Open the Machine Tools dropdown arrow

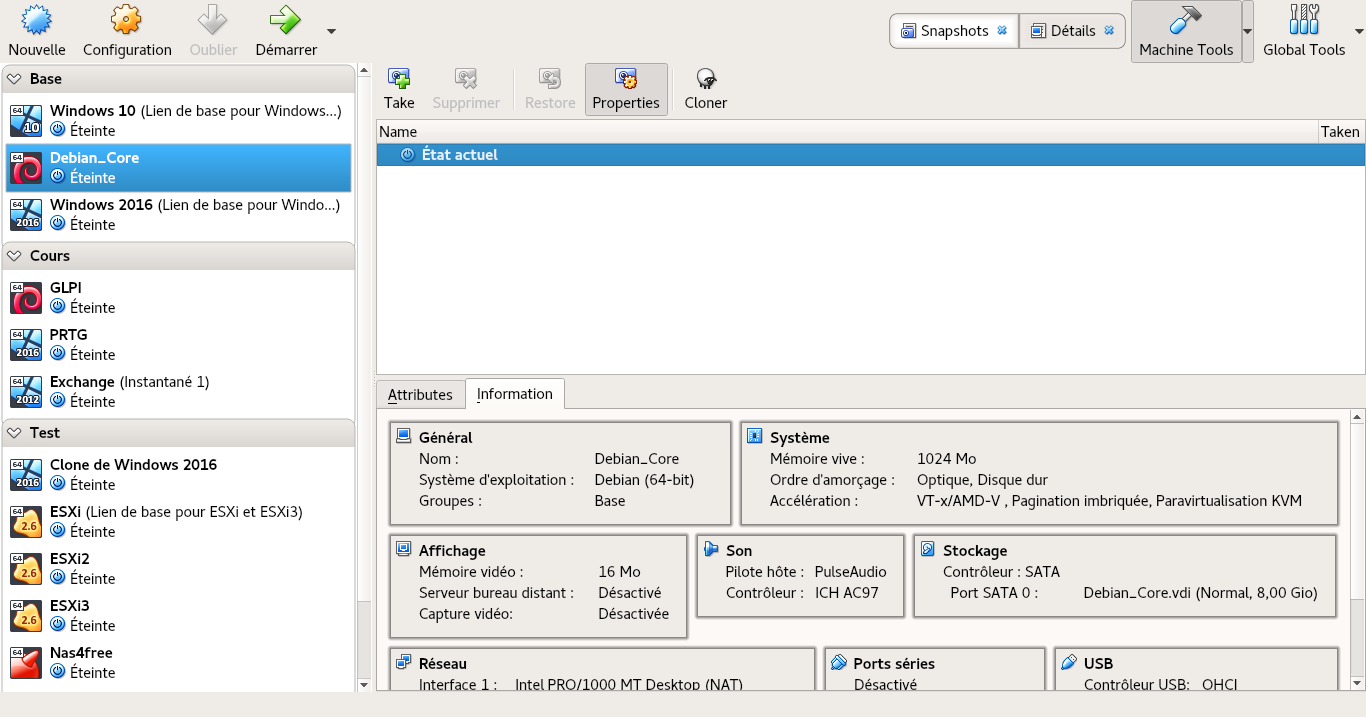1247,31
